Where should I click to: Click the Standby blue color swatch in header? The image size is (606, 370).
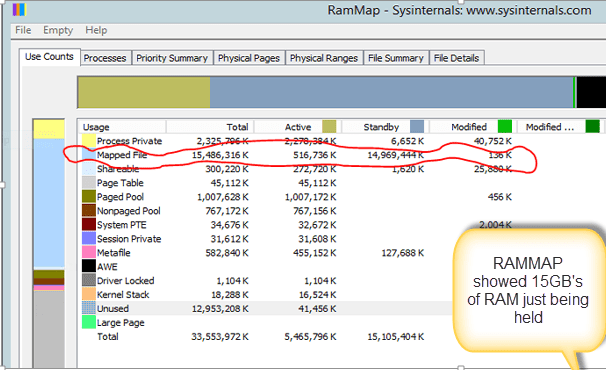pyautogui.click(x=417, y=126)
